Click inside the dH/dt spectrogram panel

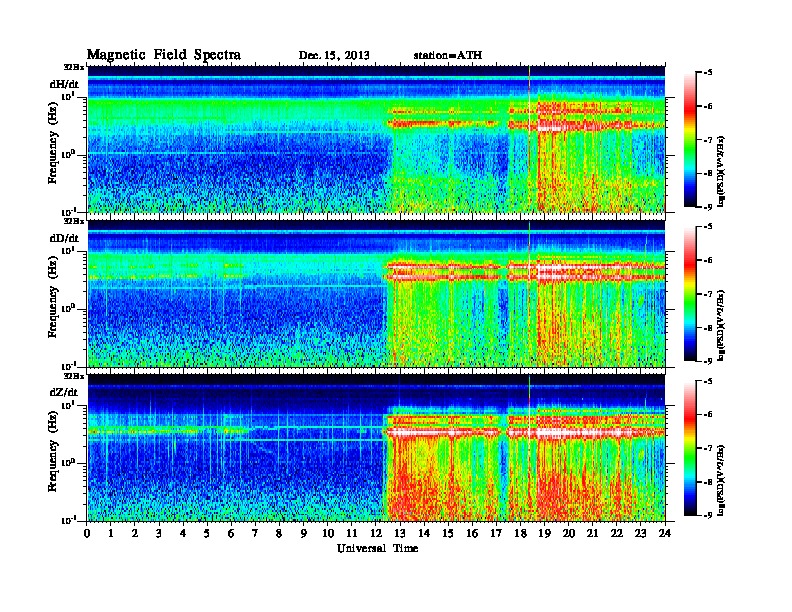pyautogui.click(x=376, y=139)
